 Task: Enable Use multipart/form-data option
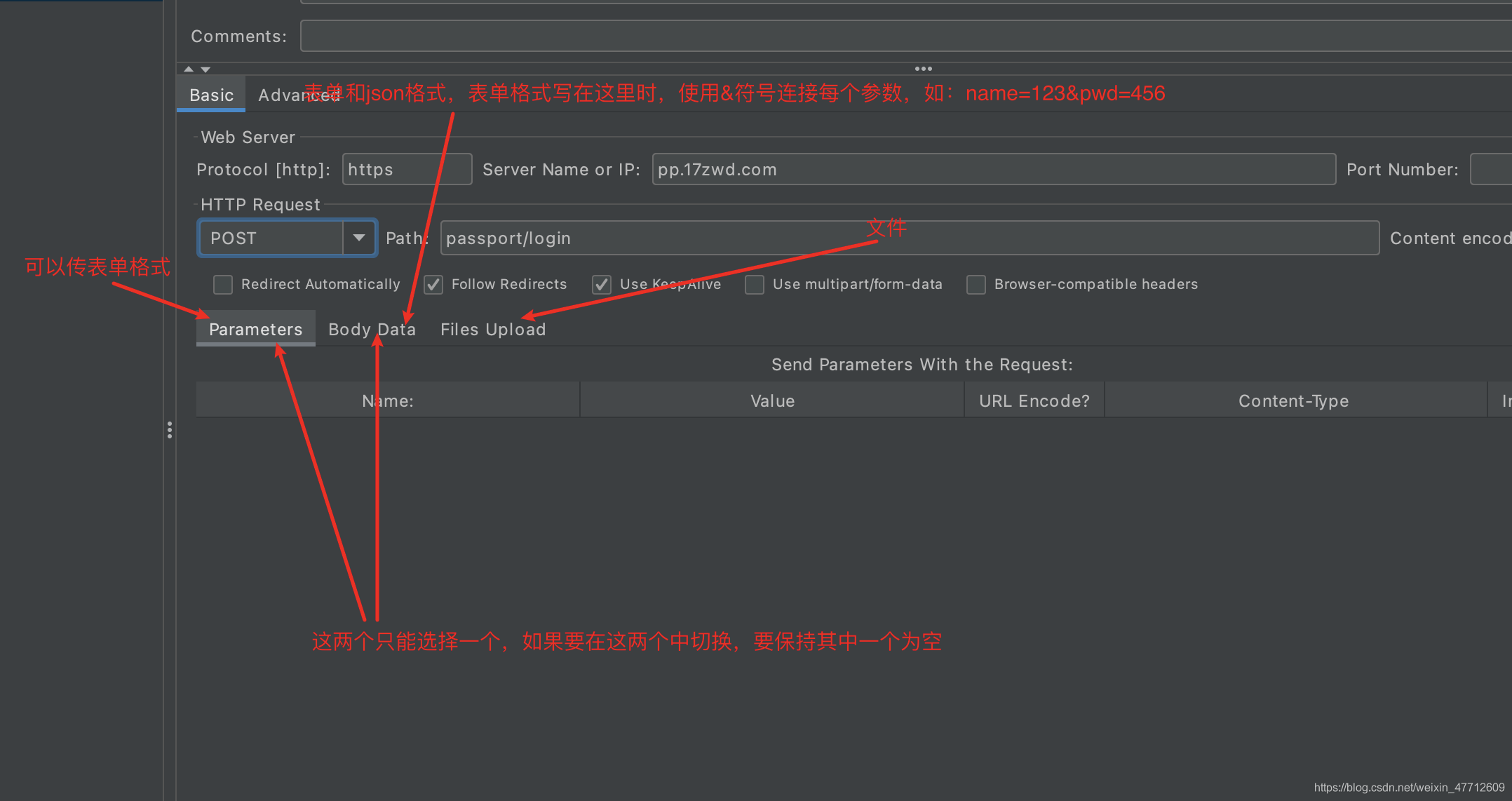pos(755,285)
